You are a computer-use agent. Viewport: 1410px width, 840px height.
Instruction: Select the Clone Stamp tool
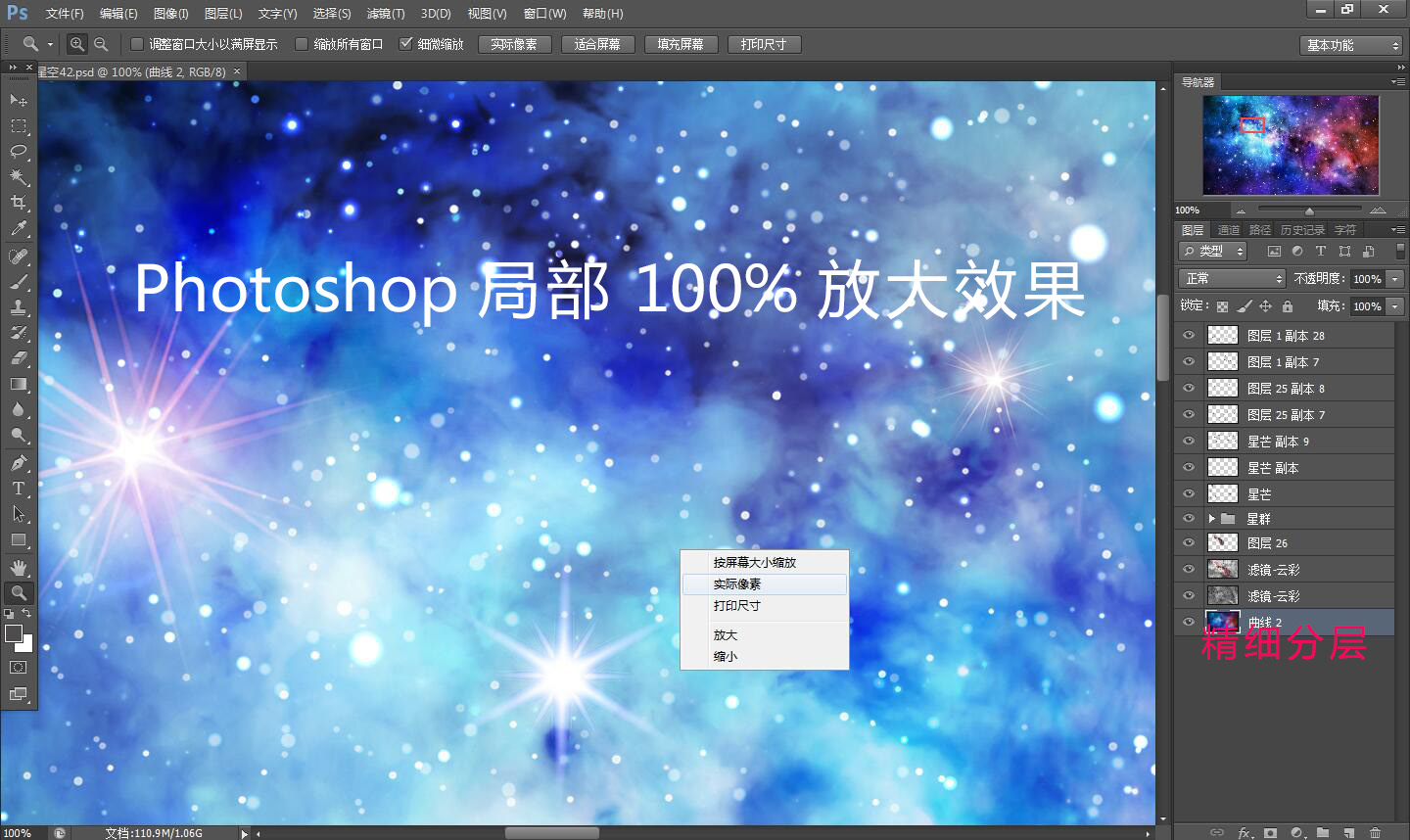[19, 307]
